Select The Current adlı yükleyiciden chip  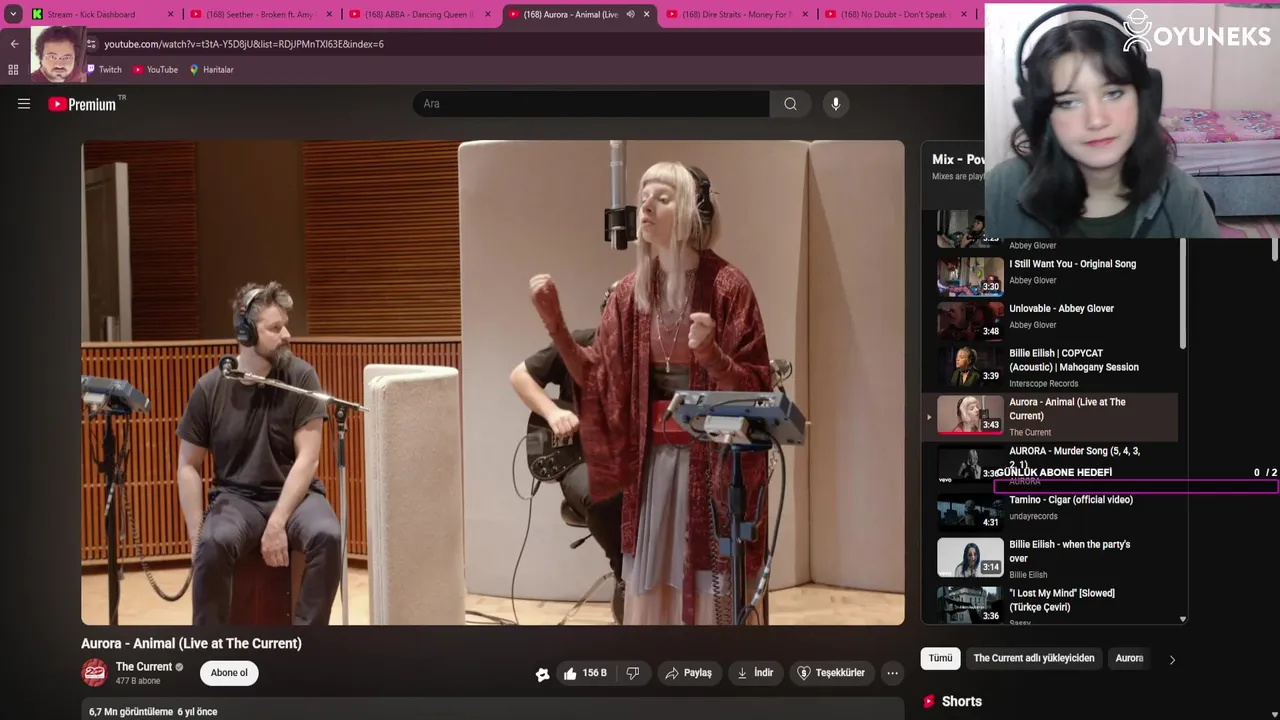pos(1034,658)
